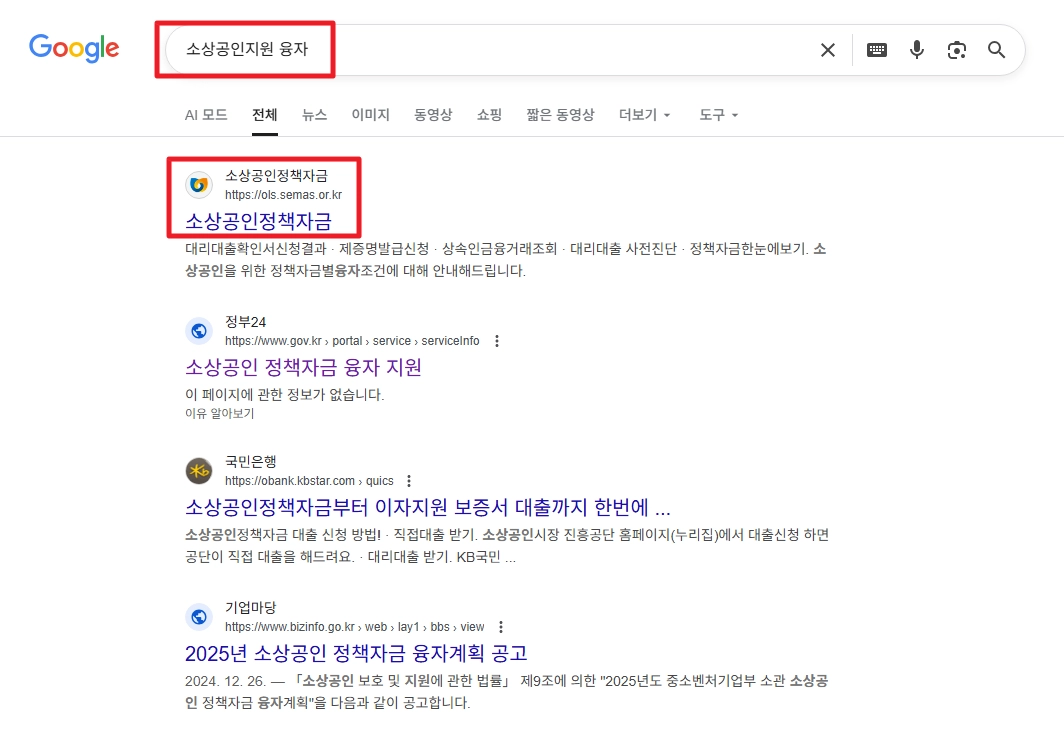The height and width of the screenshot is (735, 1064).
Task: Open three-dot menu beside 국민은행 result
Action: click(x=409, y=480)
